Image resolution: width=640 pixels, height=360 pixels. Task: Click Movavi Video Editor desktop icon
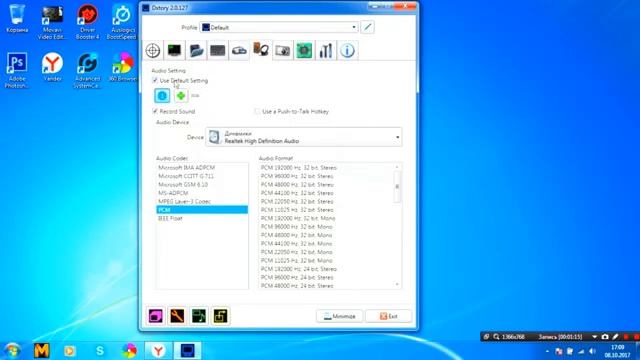52,22
